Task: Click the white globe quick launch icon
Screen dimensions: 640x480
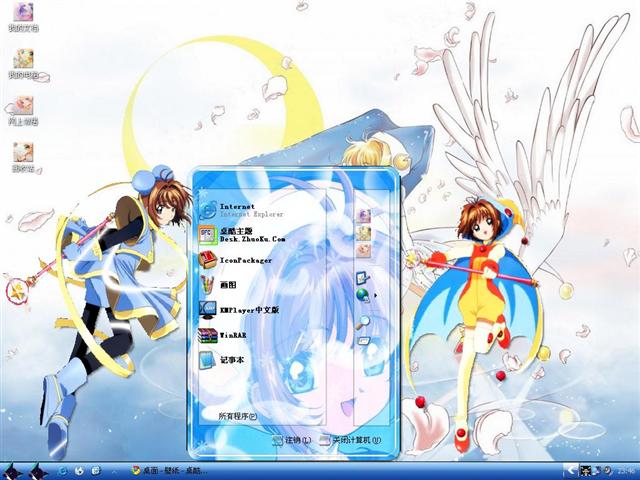Action: (x=80, y=471)
